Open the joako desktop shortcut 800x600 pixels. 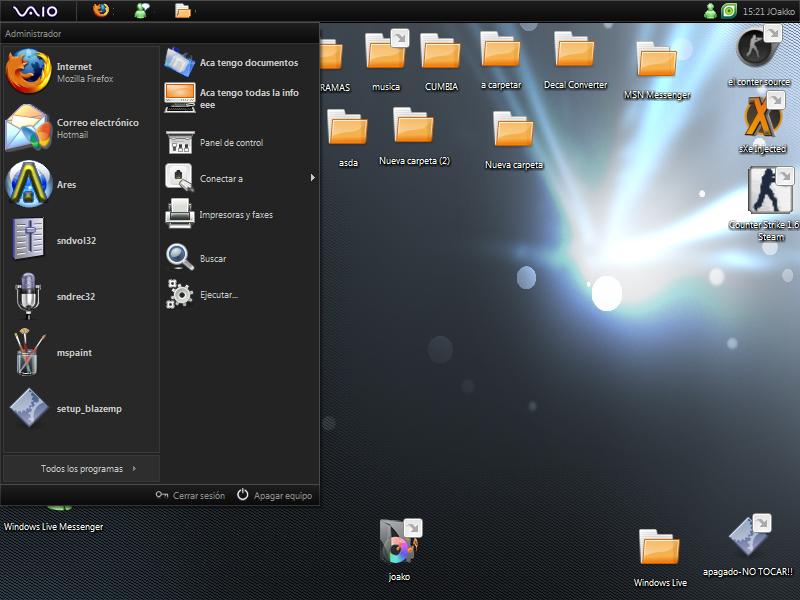pos(400,543)
